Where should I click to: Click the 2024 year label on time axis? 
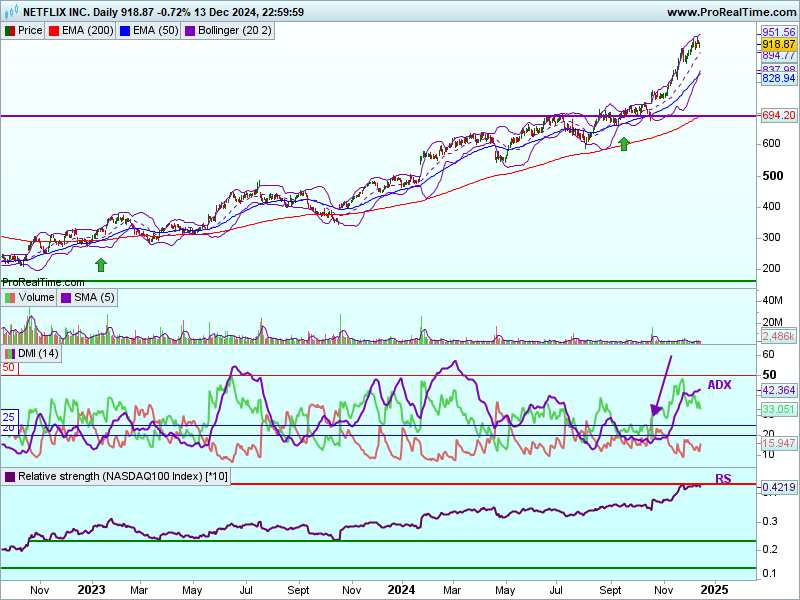(x=401, y=590)
